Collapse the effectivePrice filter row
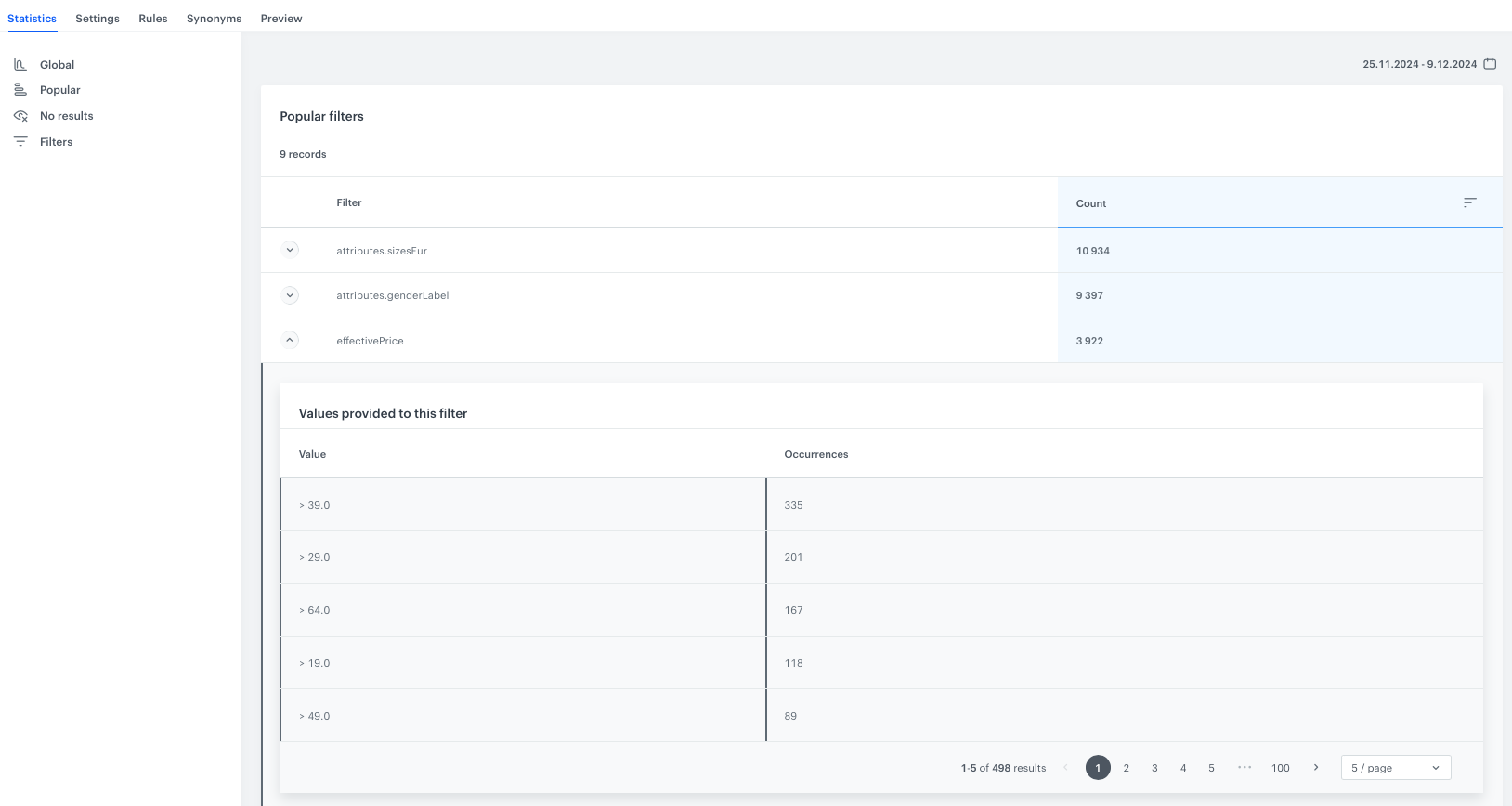The height and width of the screenshot is (806, 1512). (290, 340)
